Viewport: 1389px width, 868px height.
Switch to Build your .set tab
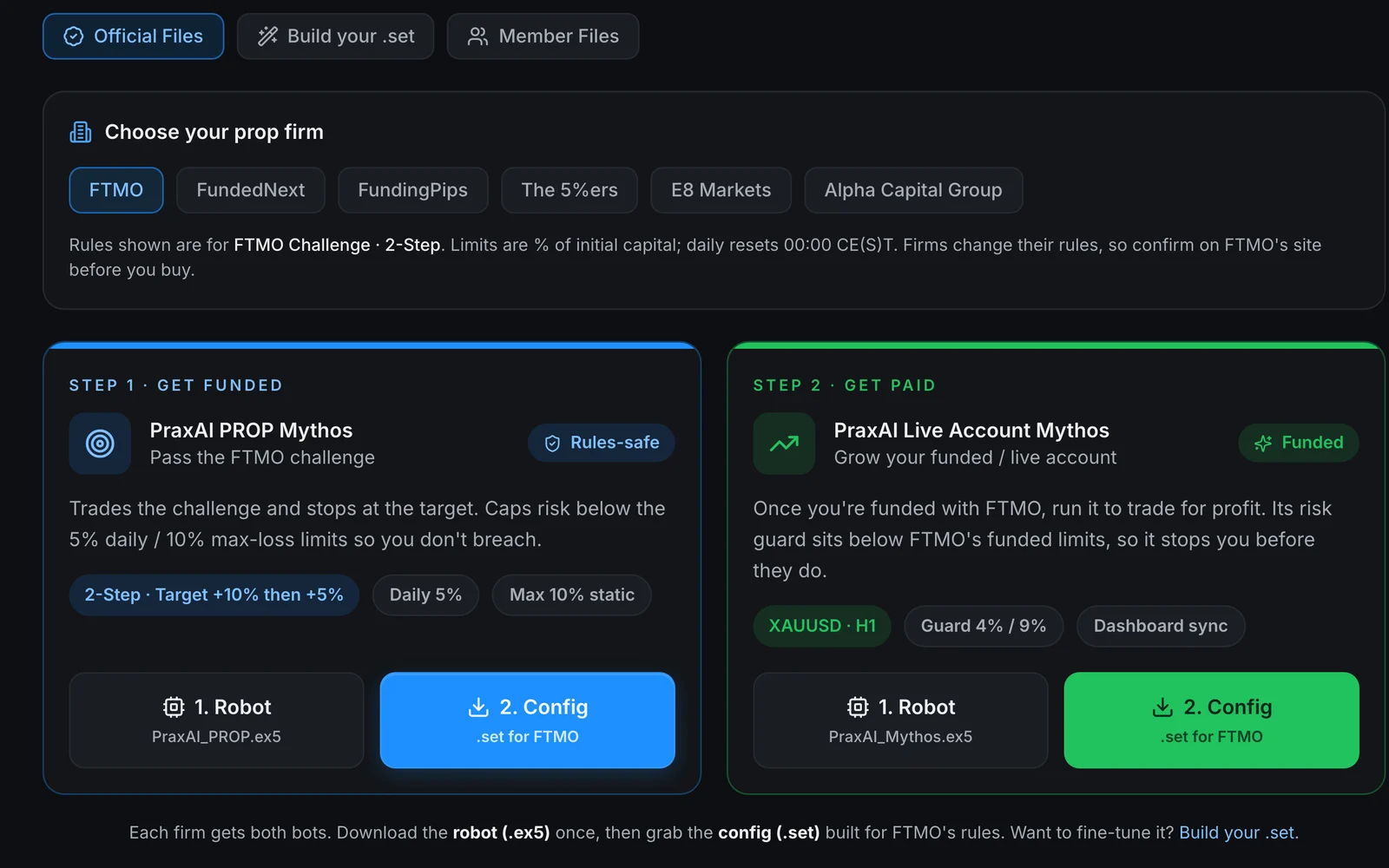coord(335,36)
